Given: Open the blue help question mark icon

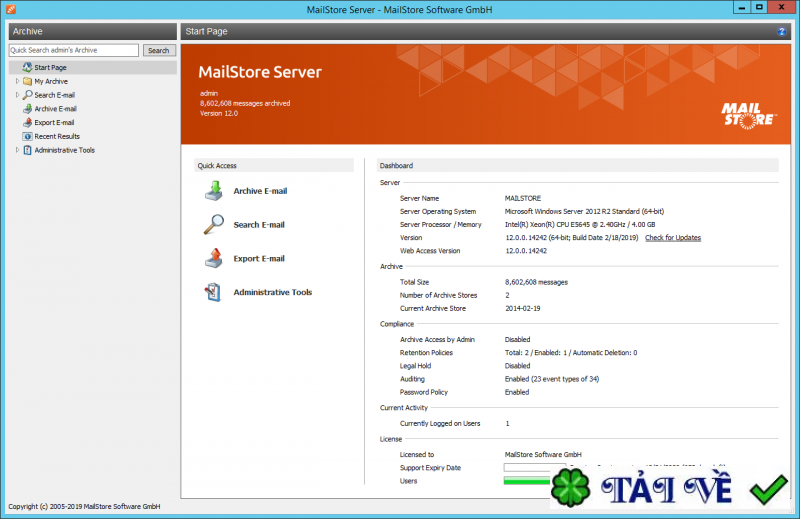Looking at the screenshot, I should tap(782, 32).
